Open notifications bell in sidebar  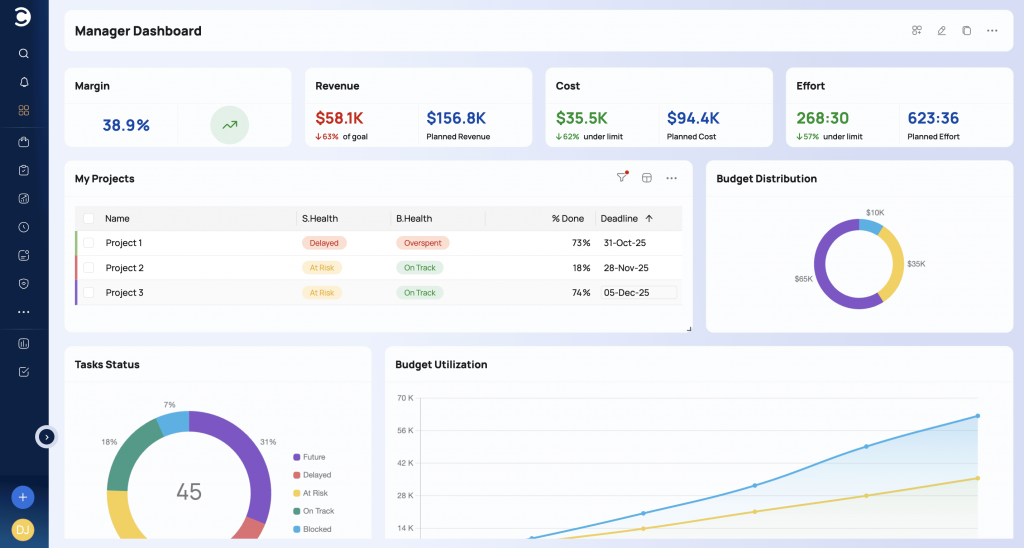tap(24, 82)
